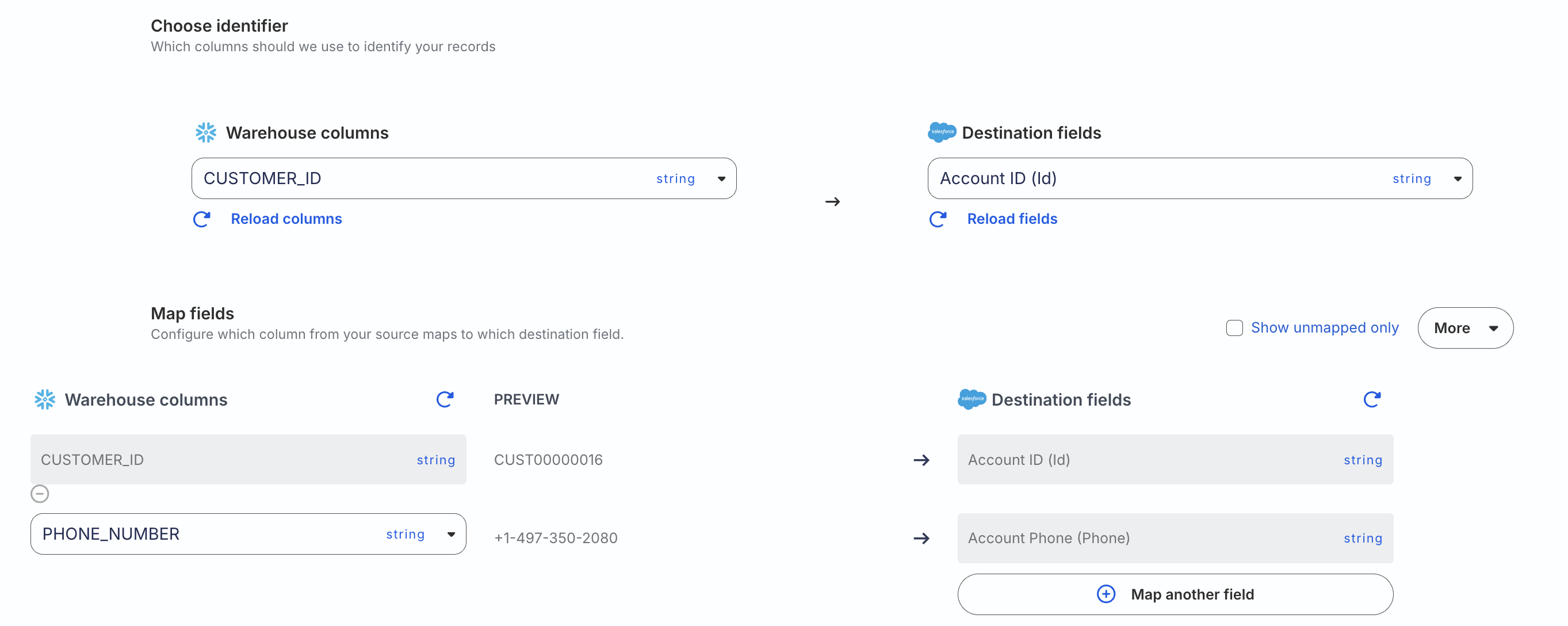Screen dimensions: 1568x626
Task: Refresh destination fields in the Map fields section
Action: coord(1372,399)
